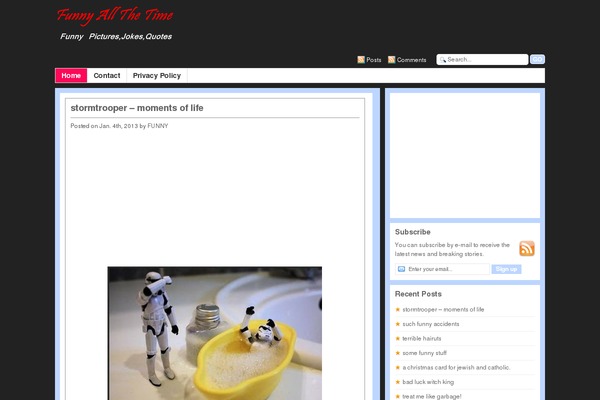Click the star bullet beside 'some funny stuff'
Screen dimensions: 600x400
398,353
